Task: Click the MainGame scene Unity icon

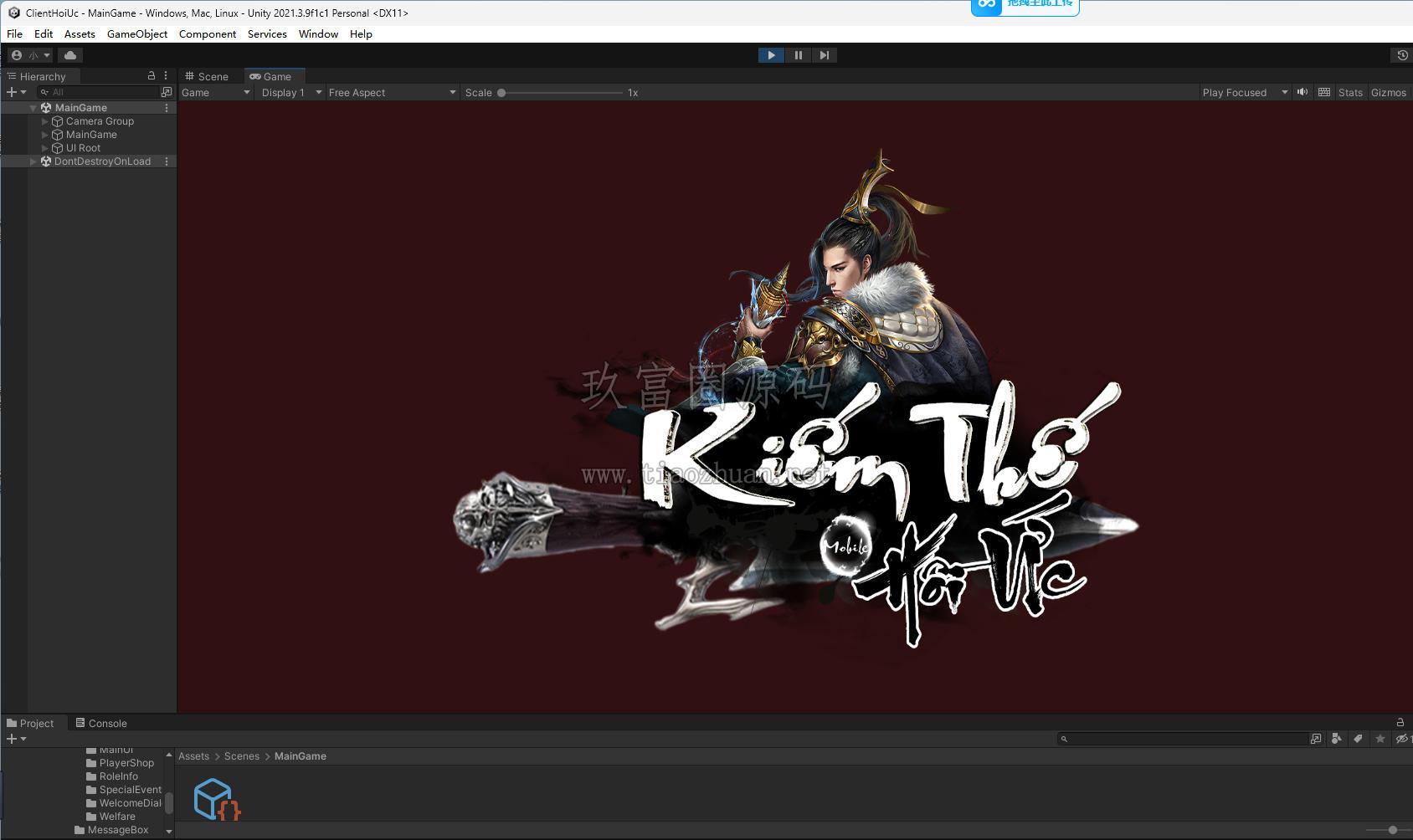Action: tap(46, 108)
